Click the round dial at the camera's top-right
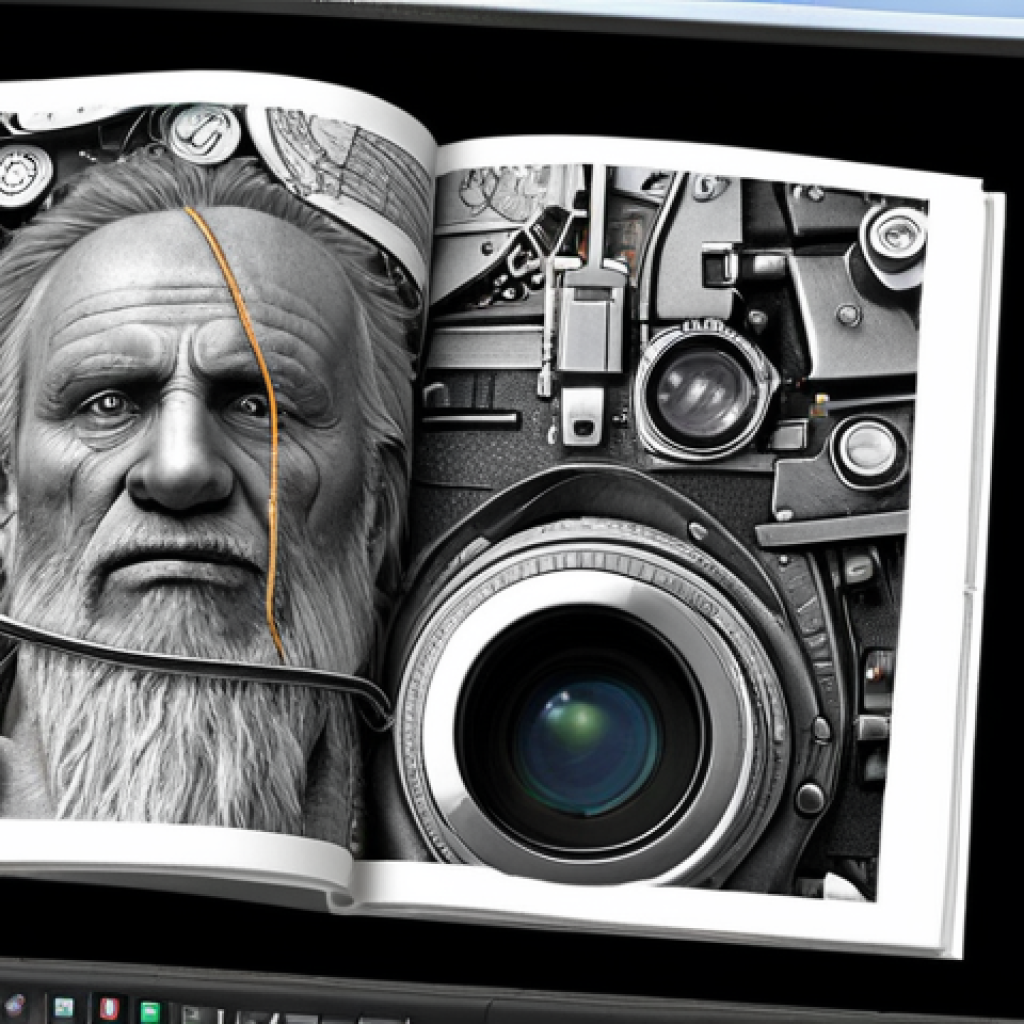The image size is (1024, 1024). pos(893,236)
